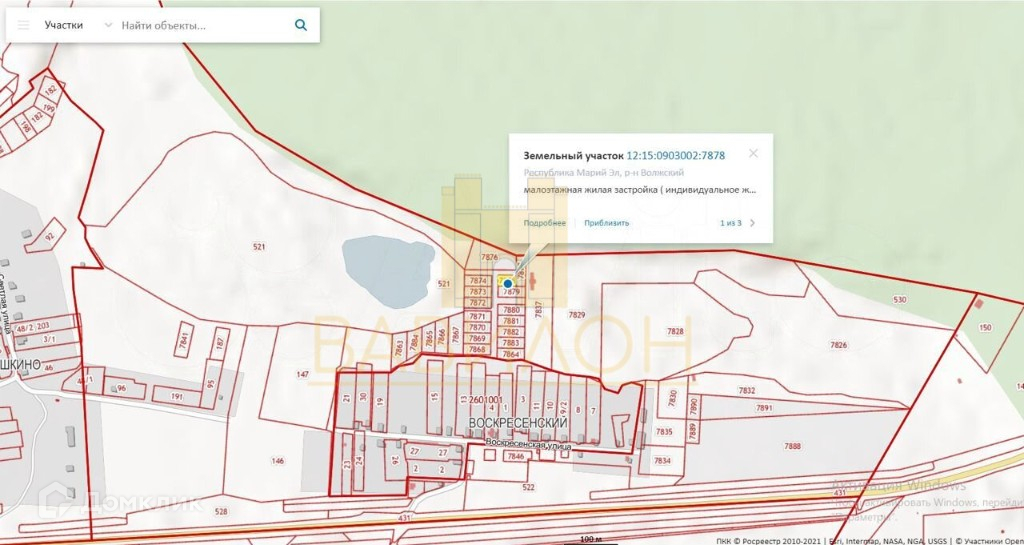1024x545 pixels.
Task: Click the blue location marker dot
Action: (x=508, y=284)
